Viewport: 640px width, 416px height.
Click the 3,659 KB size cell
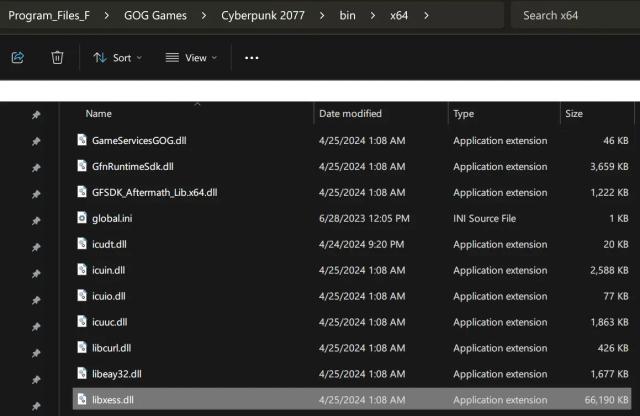click(609, 167)
